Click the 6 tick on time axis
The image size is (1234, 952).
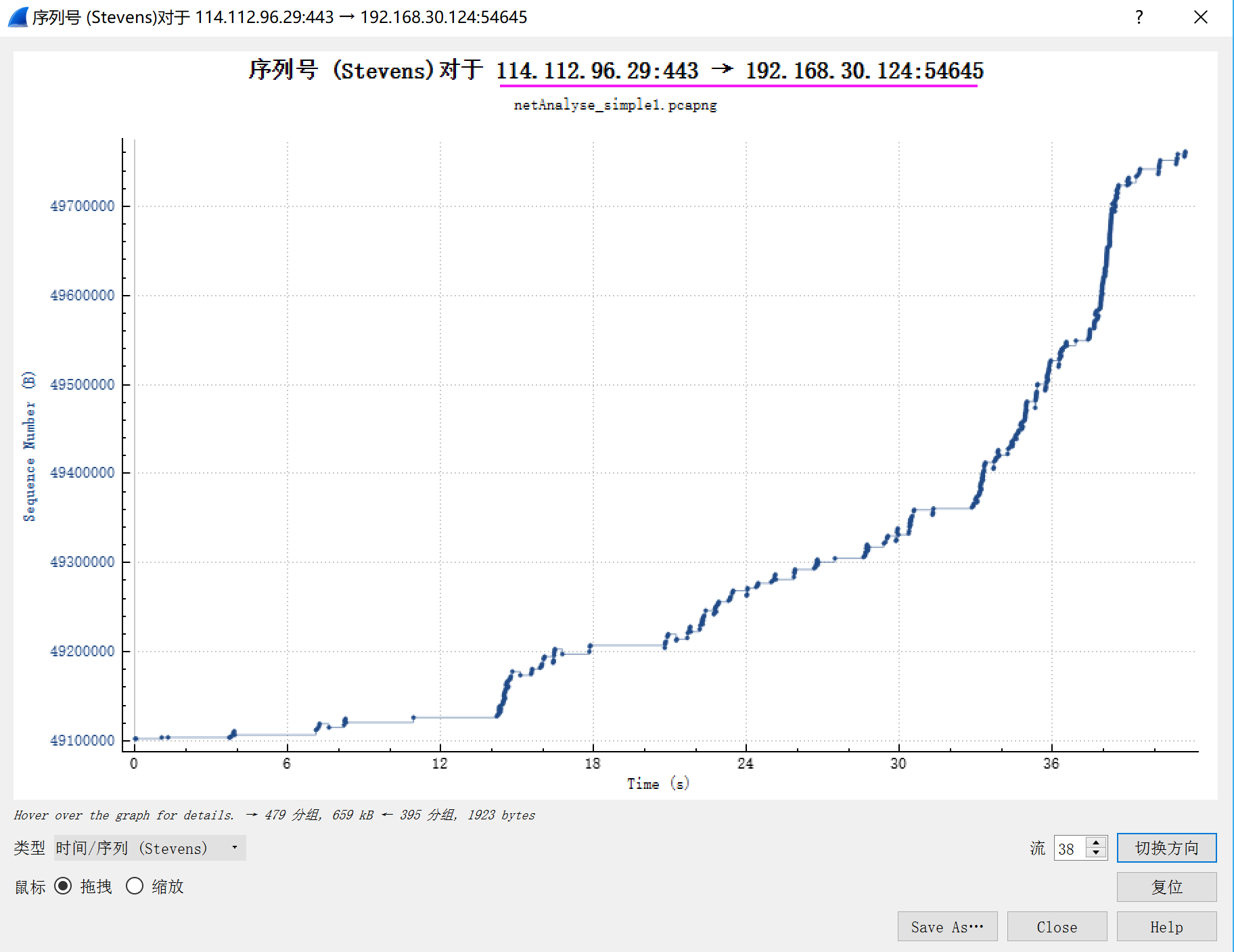[287, 763]
